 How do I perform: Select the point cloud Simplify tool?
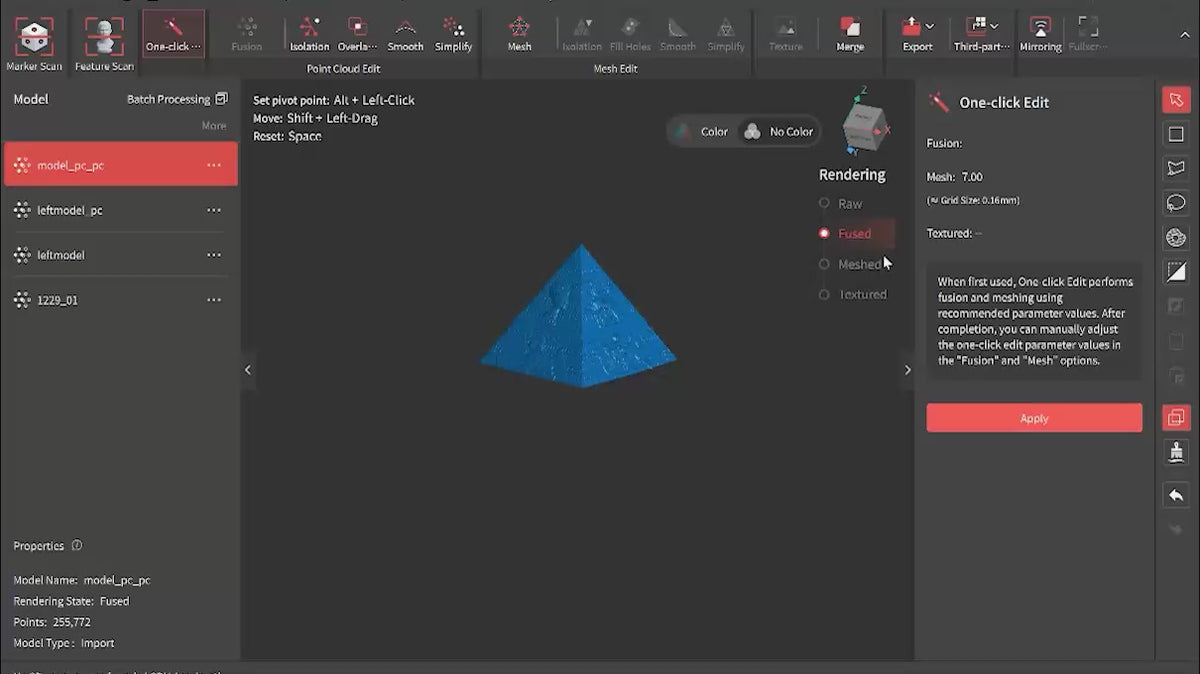pos(453,34)
